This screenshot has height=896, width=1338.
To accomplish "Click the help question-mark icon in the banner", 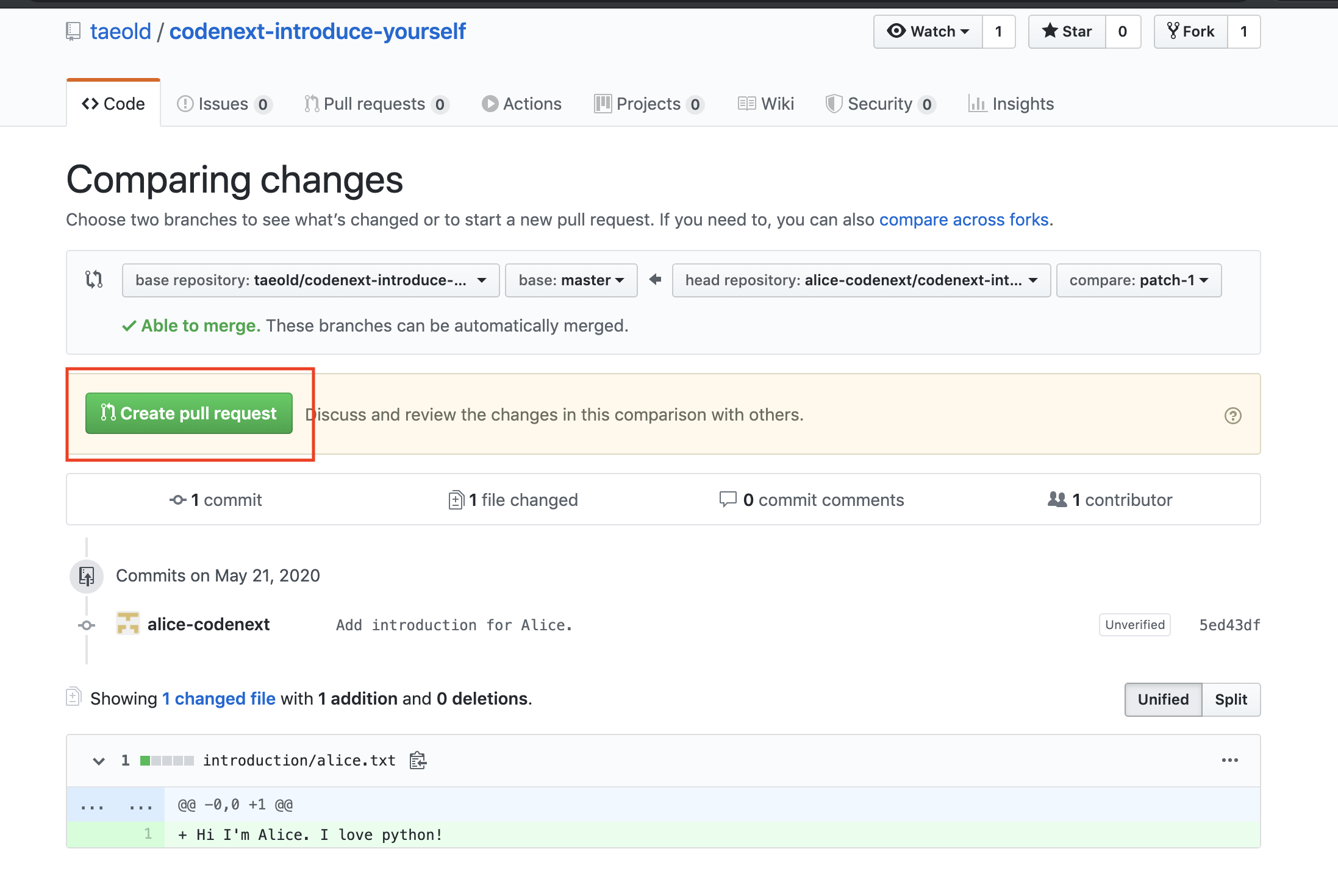I will click(x=1232, y=414).
